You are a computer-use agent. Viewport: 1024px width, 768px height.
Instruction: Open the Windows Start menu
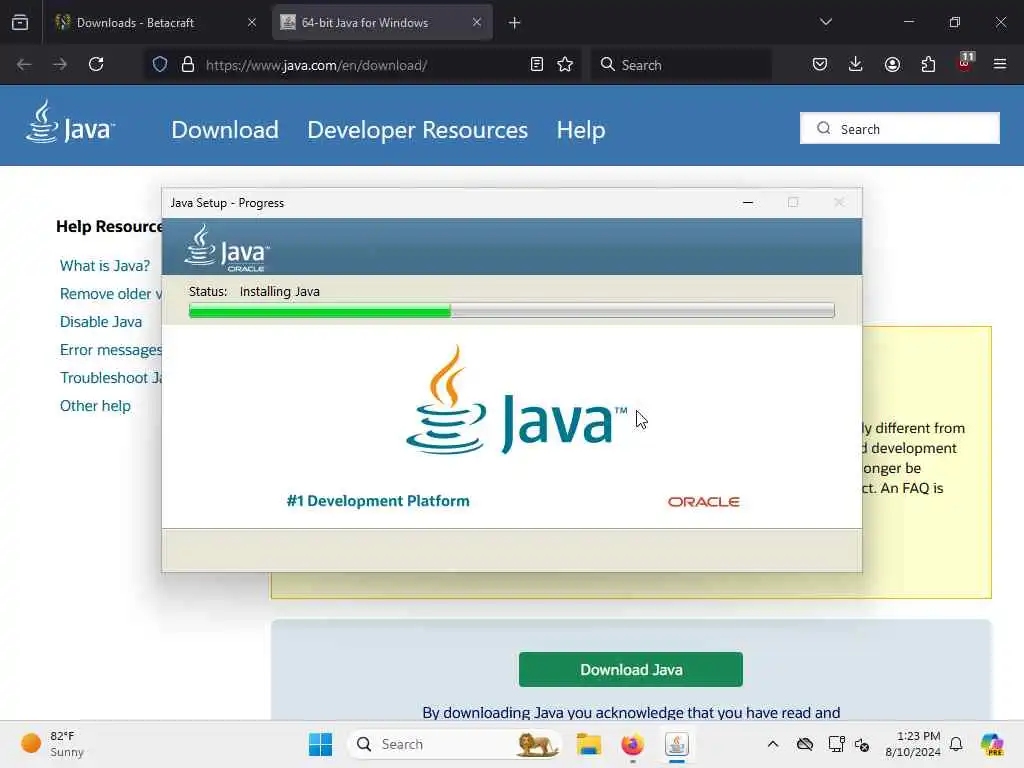320,744
